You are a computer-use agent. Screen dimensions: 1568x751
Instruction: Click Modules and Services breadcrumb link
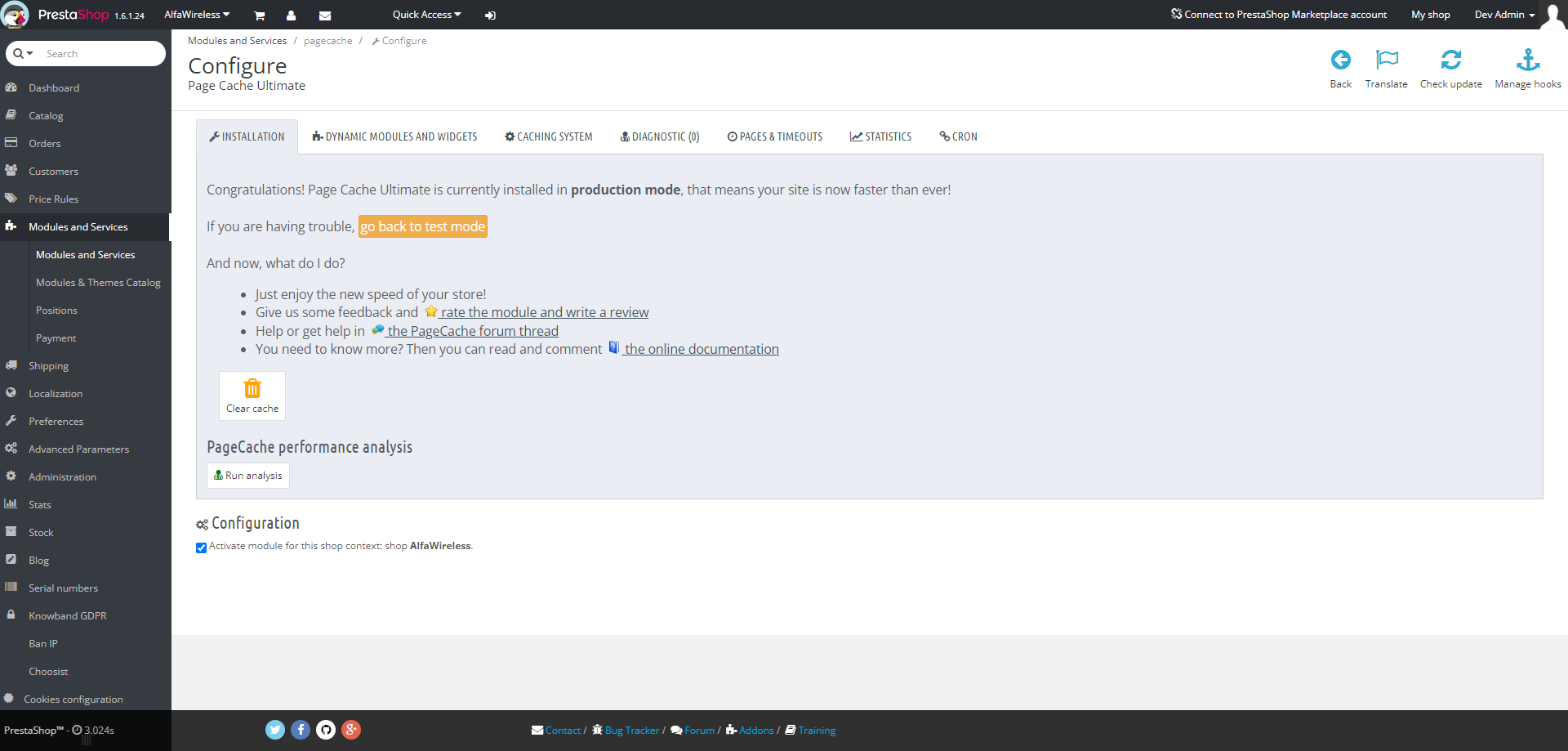[x=238, y=41]
